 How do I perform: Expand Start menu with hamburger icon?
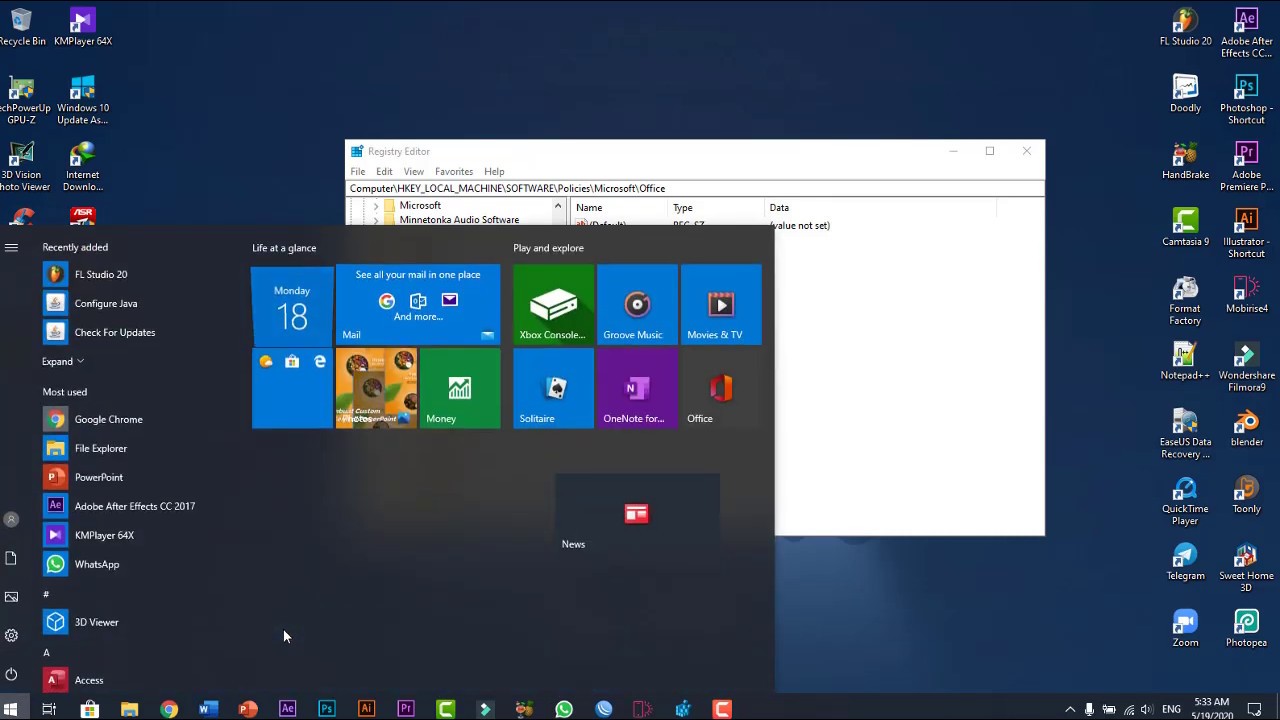click(x=11, y=247)
